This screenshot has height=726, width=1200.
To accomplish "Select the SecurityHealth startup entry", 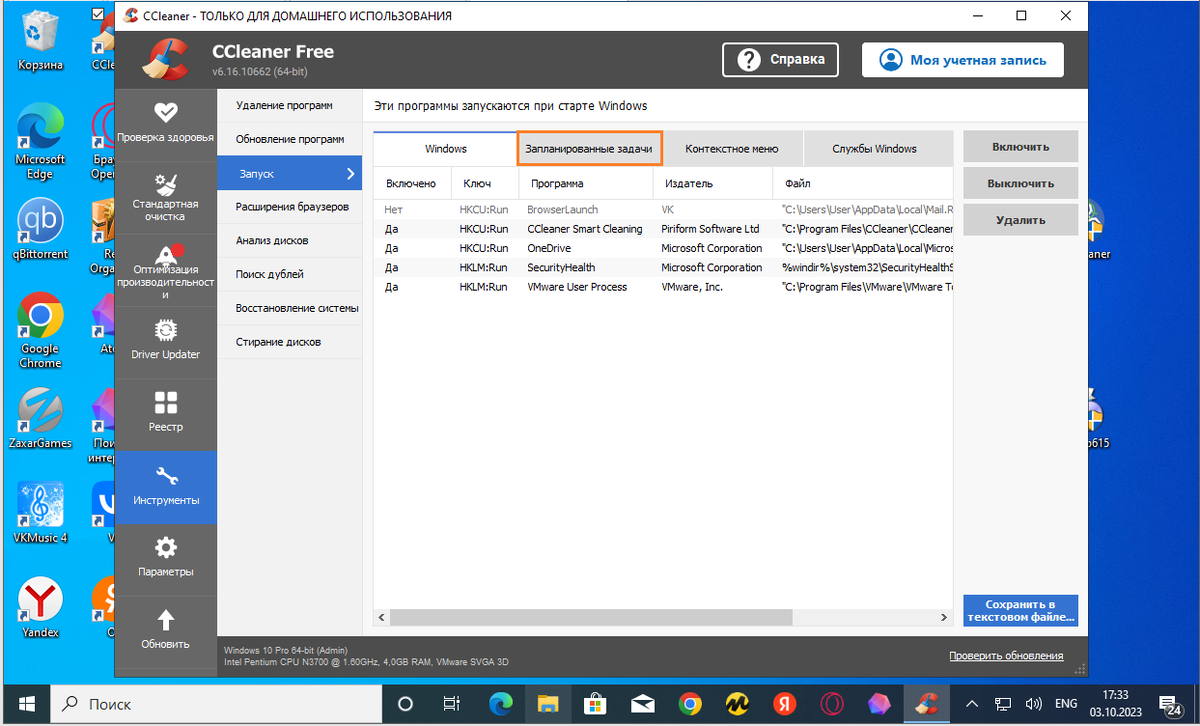I will click(x=664, y=267).
